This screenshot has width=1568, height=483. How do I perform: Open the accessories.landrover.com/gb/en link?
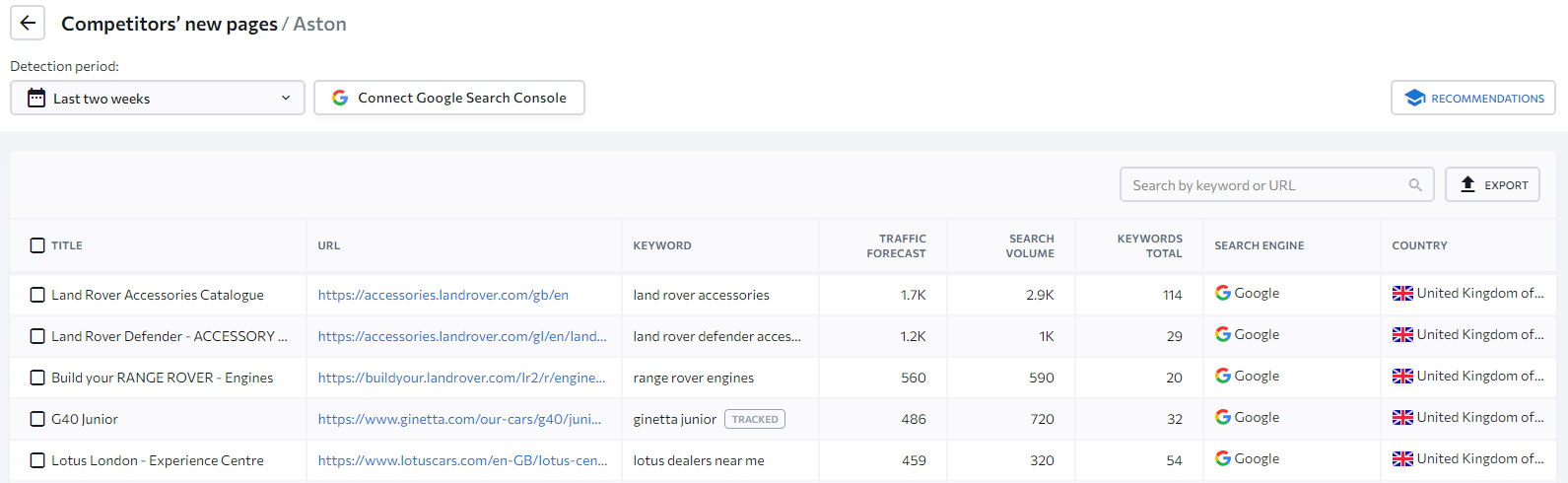point(443,295)
